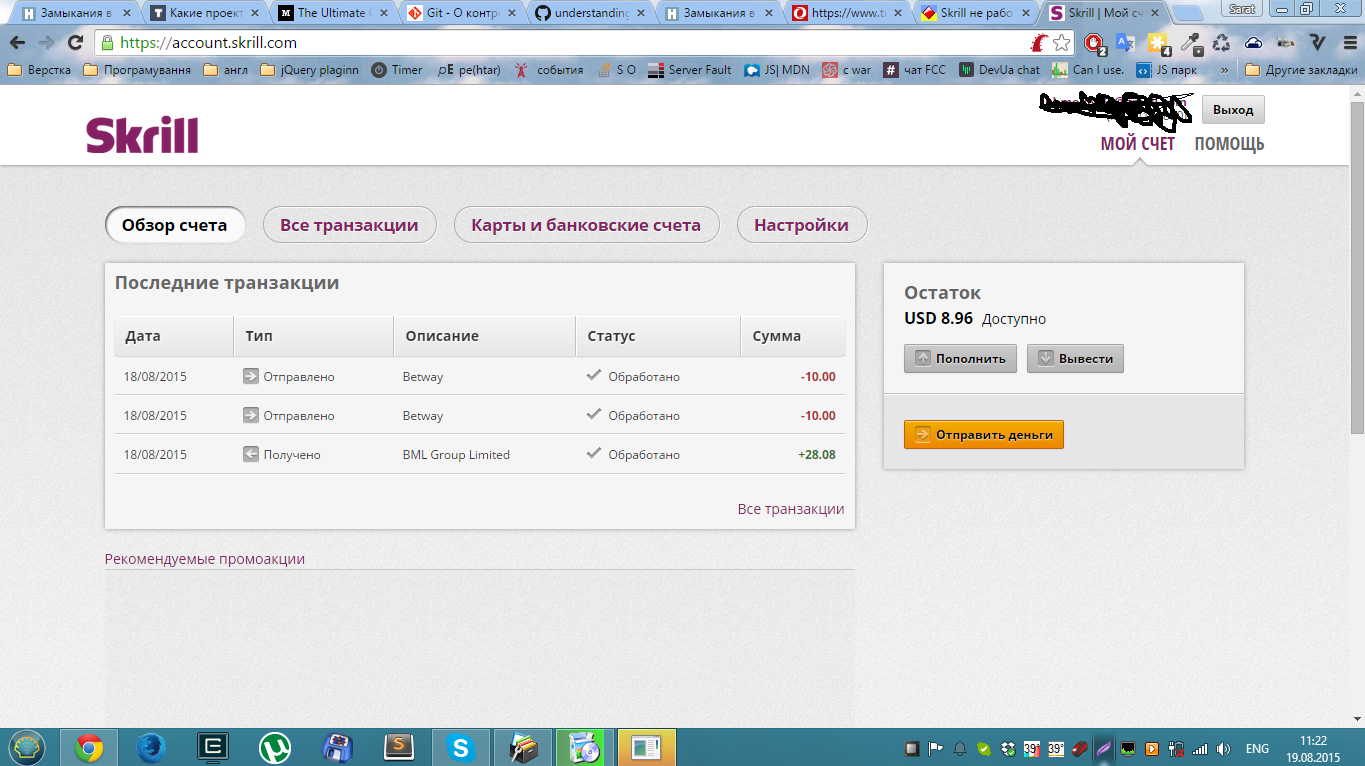The height and width of the screenshot is (766, 1365).
Task: Activate the color picker eyedropper extension
Action: (x=1190, y=43)
